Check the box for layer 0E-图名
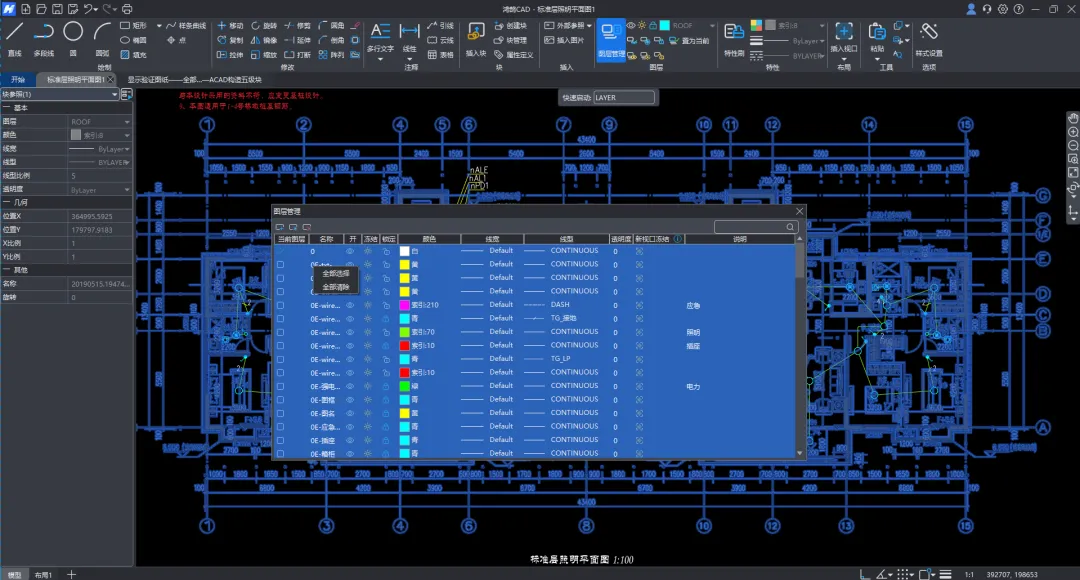1080x580 pixels. (280, 413)
